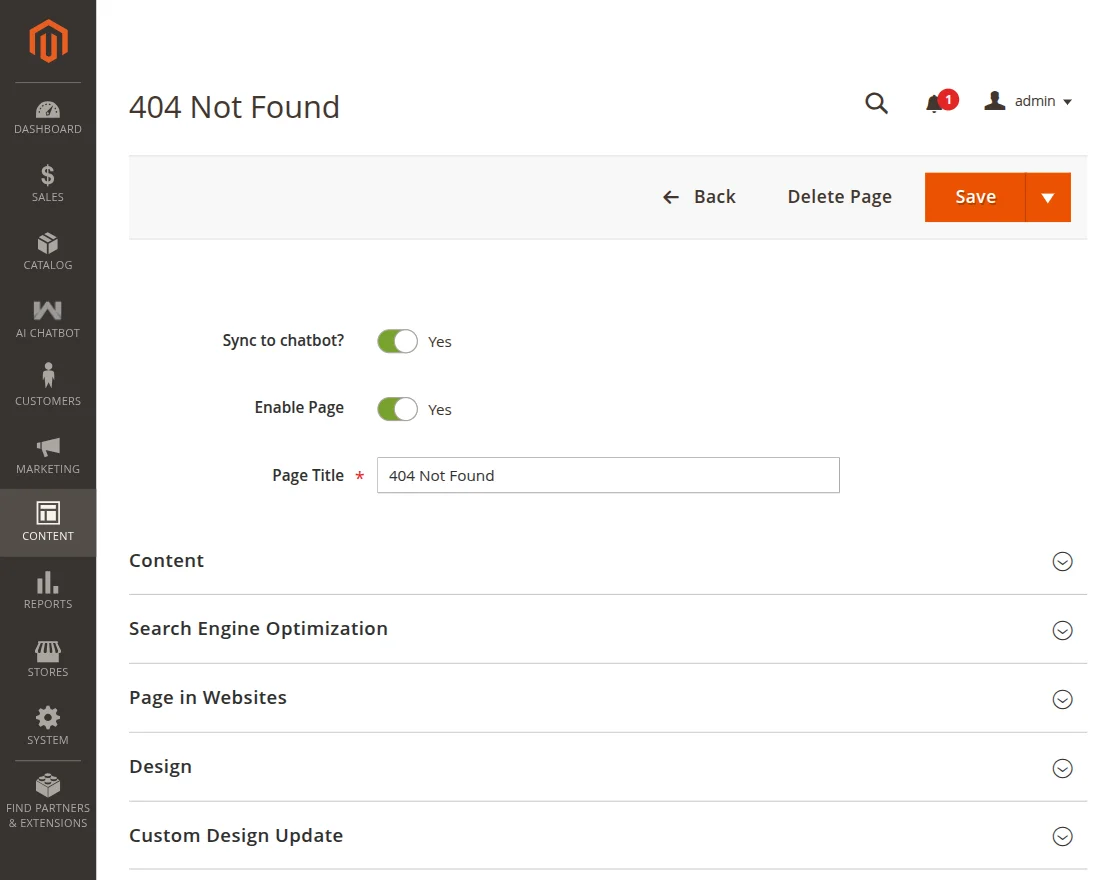1120x880 pixels.
Task: Click the Delete Page button
Action: (x=839, y=197)
